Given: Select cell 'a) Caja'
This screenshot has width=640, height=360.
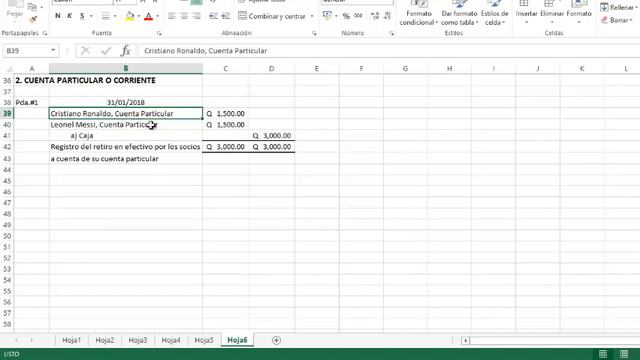Looking at the screenshot, I should 126,136.
